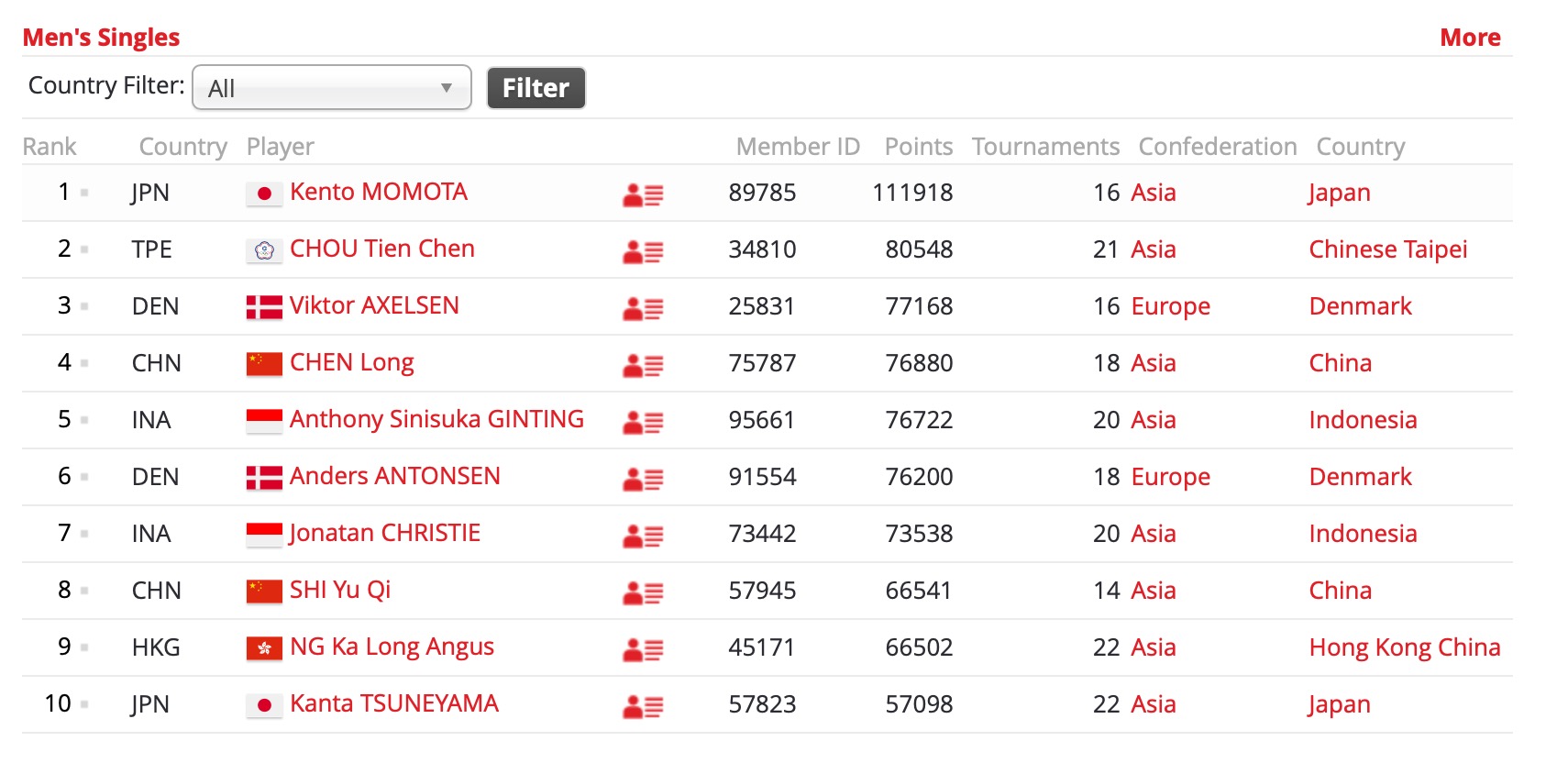Open Jonatan CHRISTIE's player page
This screenshot has height=763, width=1568.
tap(385, 533)
